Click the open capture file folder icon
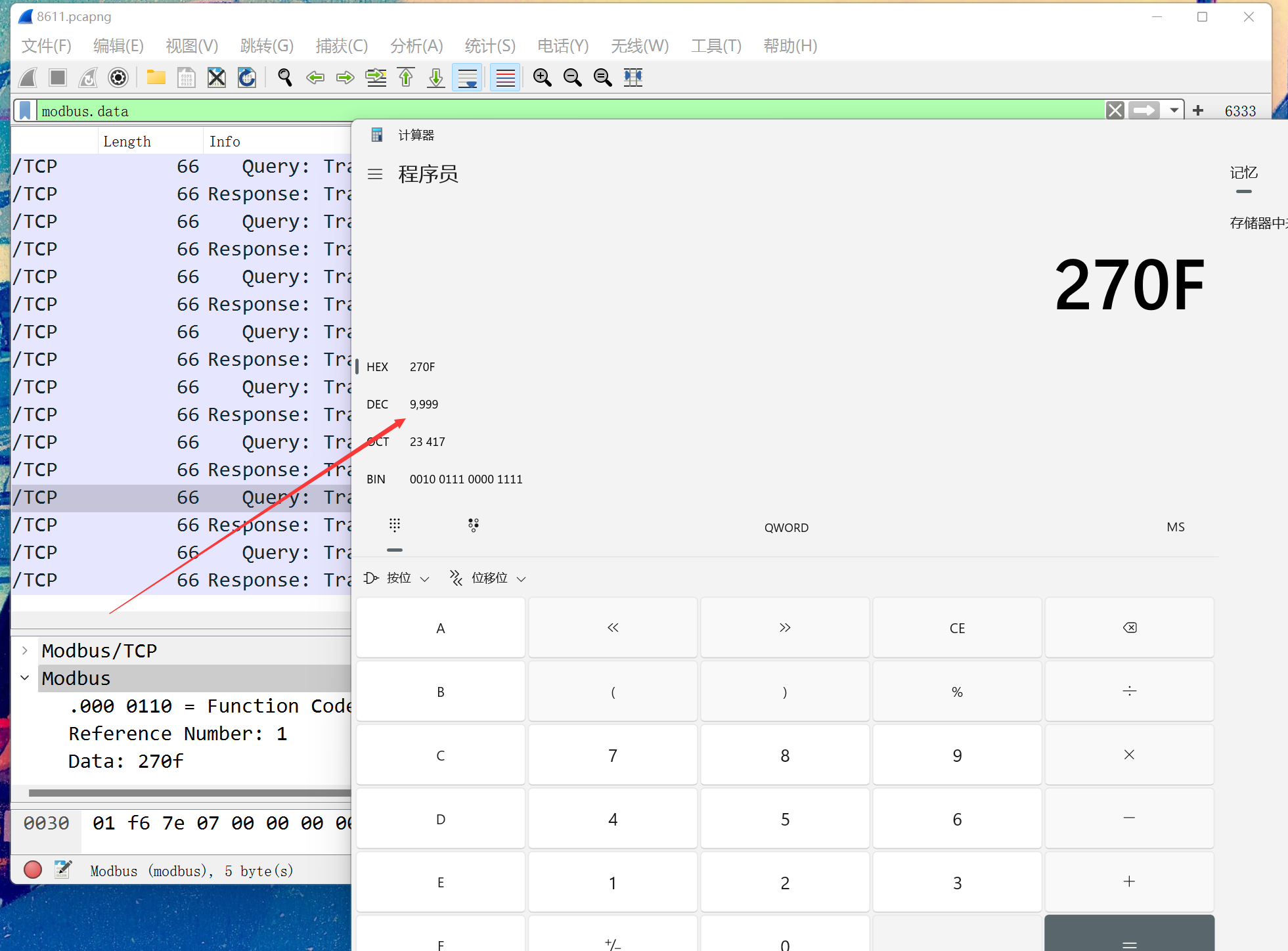 pyautogui.click(x=156, y=77)
